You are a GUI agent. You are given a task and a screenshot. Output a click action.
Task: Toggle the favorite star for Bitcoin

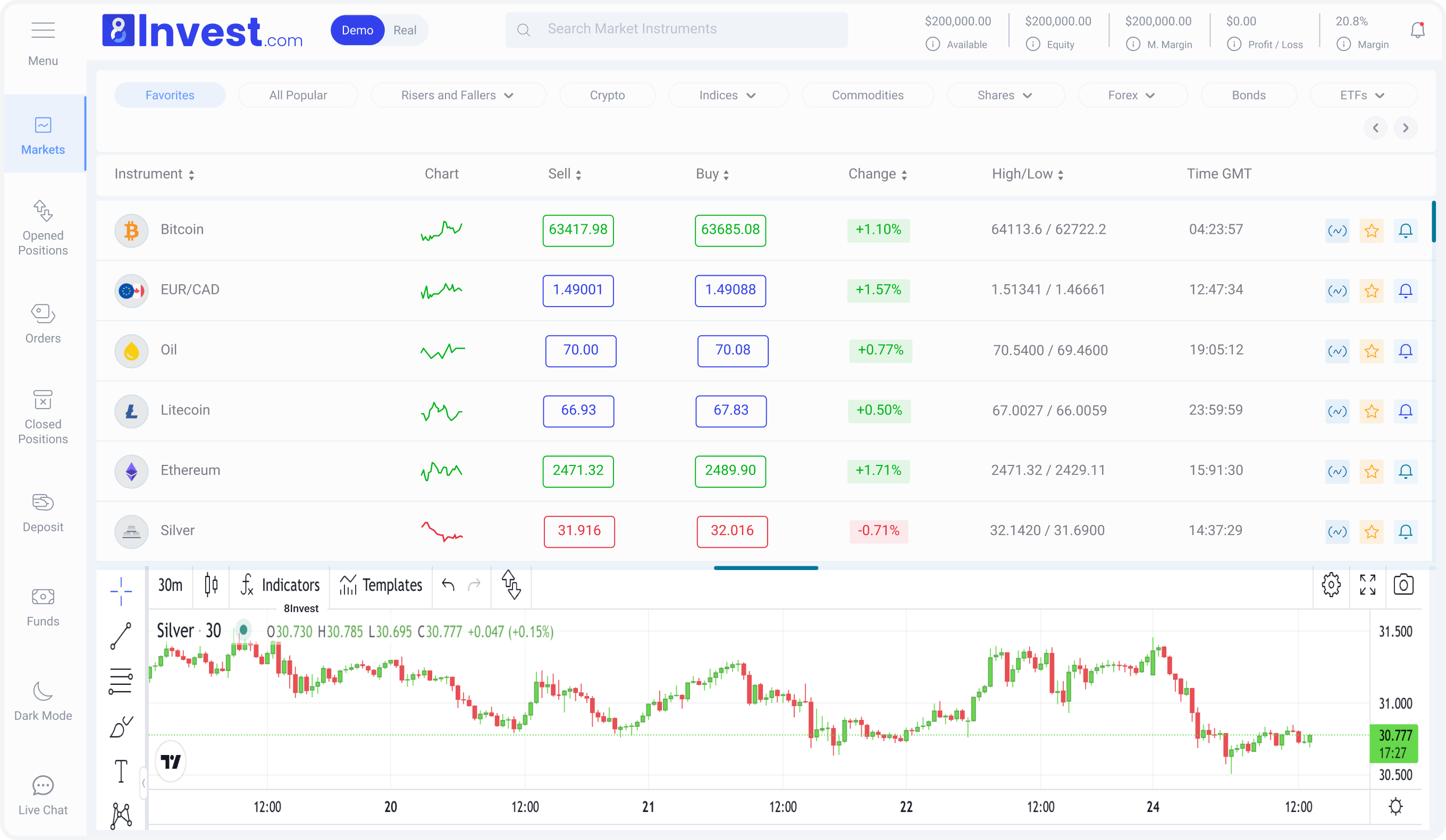point(1372,231)
